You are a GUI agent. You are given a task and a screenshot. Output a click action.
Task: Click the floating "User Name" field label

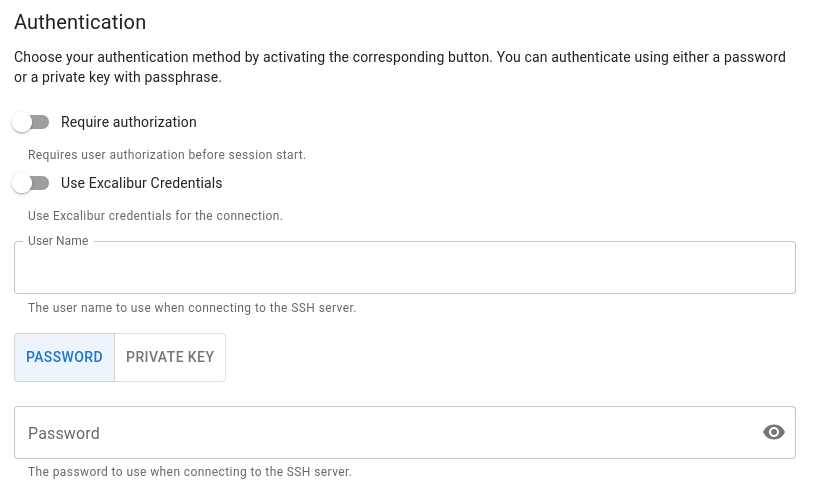[58, 241]
